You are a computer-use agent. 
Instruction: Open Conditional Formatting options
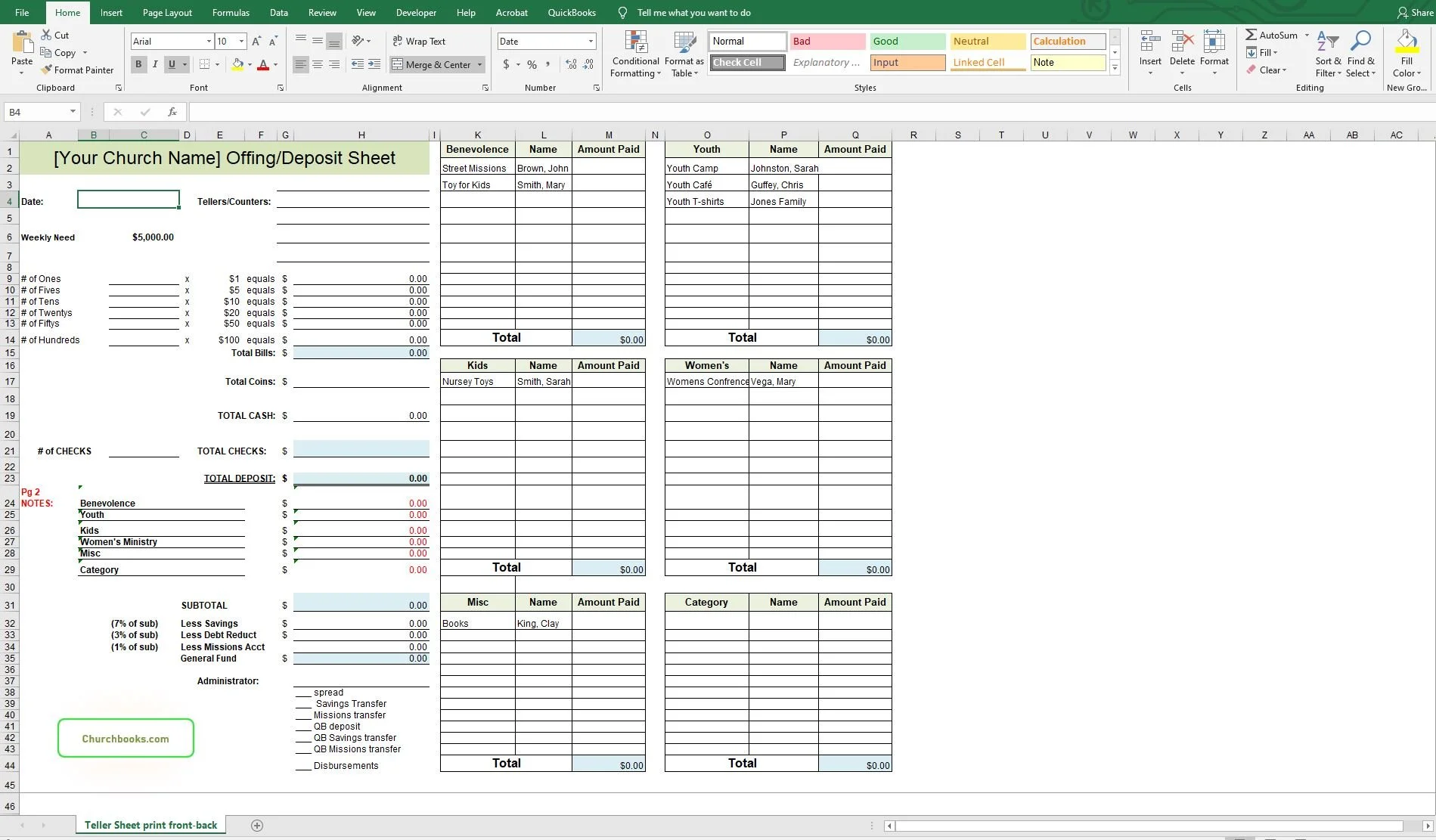coord(635,53)
